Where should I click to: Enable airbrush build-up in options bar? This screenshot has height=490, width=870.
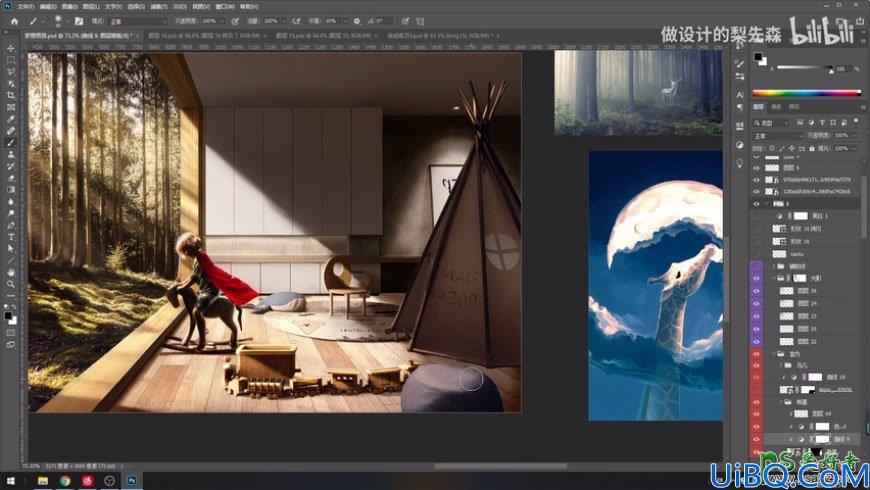pos(296,21)
